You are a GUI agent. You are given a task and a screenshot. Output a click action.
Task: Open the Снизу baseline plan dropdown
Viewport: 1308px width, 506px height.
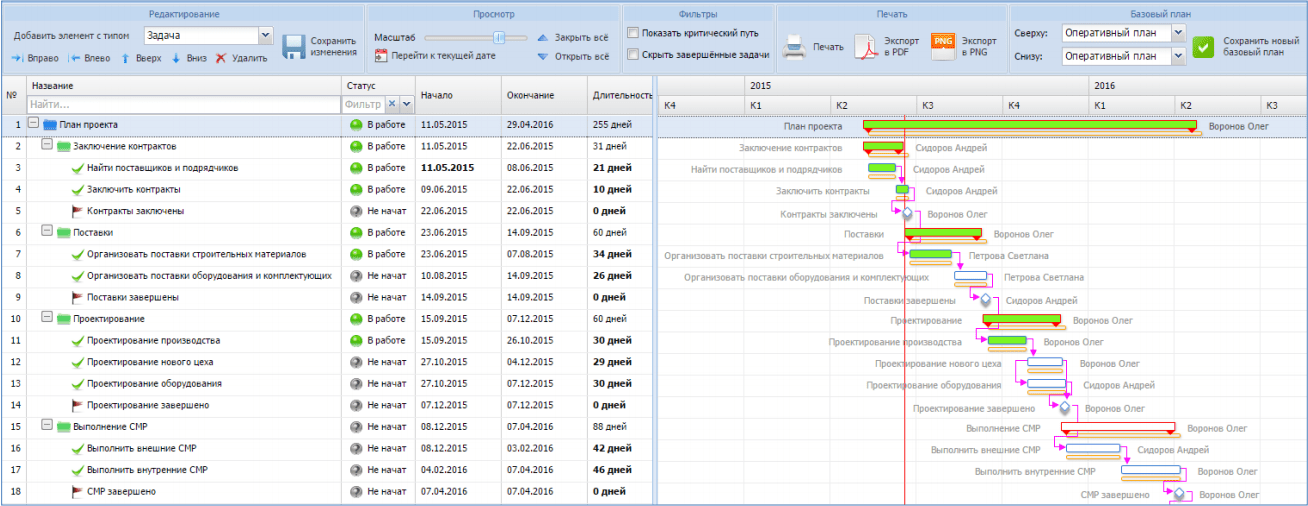[1177, 56]
